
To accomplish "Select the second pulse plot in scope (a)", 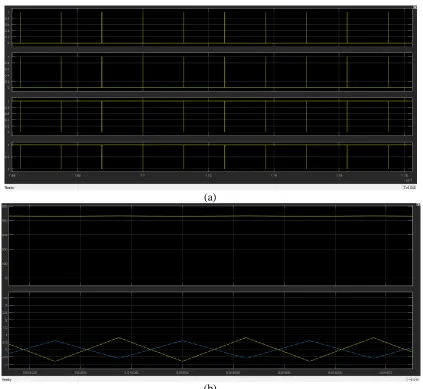I will tap(212, 72).
